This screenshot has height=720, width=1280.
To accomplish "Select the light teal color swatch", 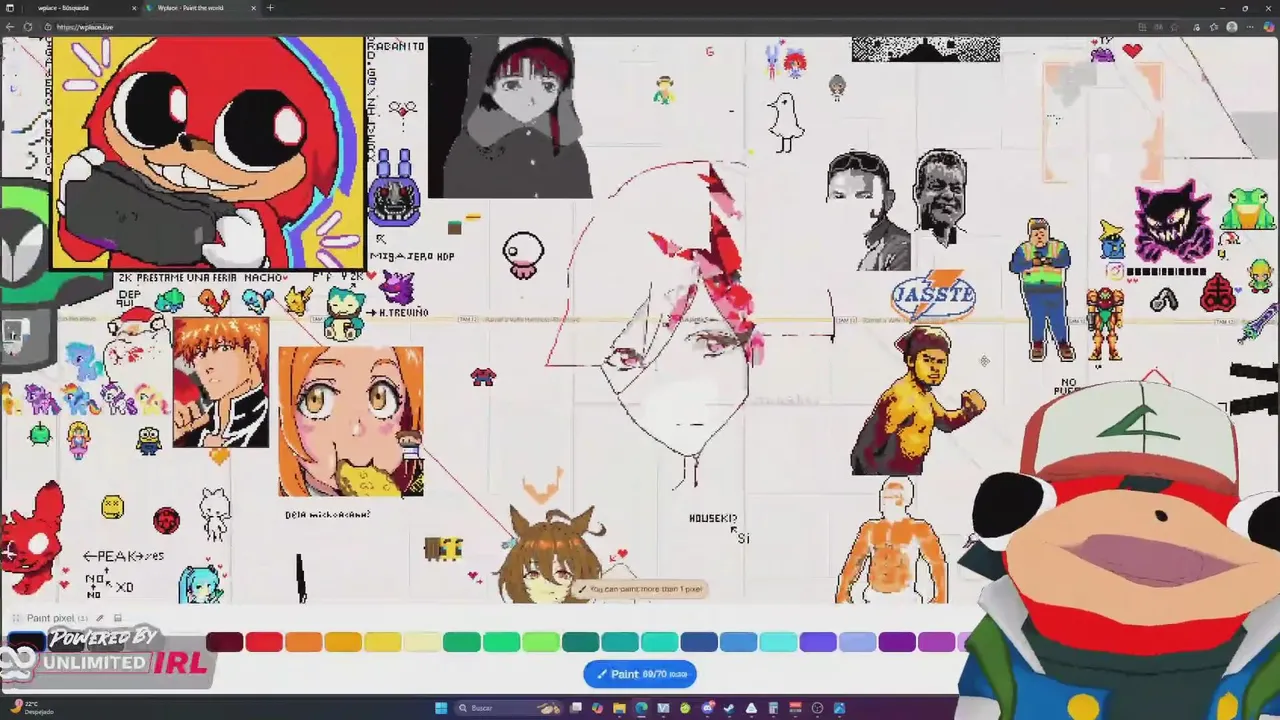I will (660, 642).
